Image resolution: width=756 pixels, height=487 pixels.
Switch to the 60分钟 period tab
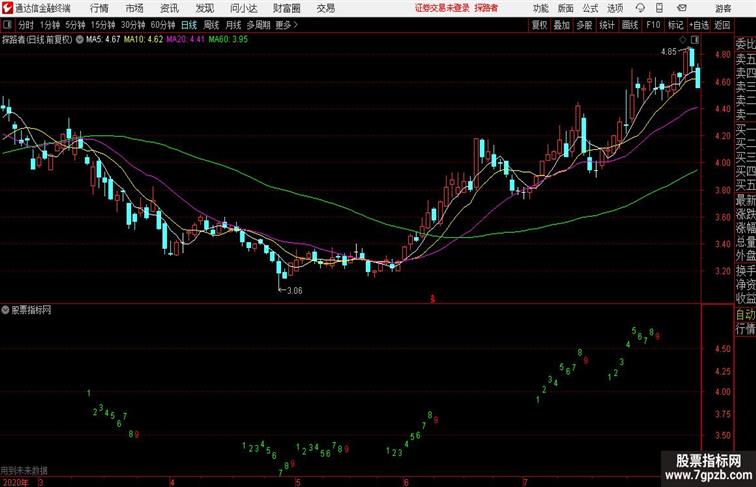163,25
